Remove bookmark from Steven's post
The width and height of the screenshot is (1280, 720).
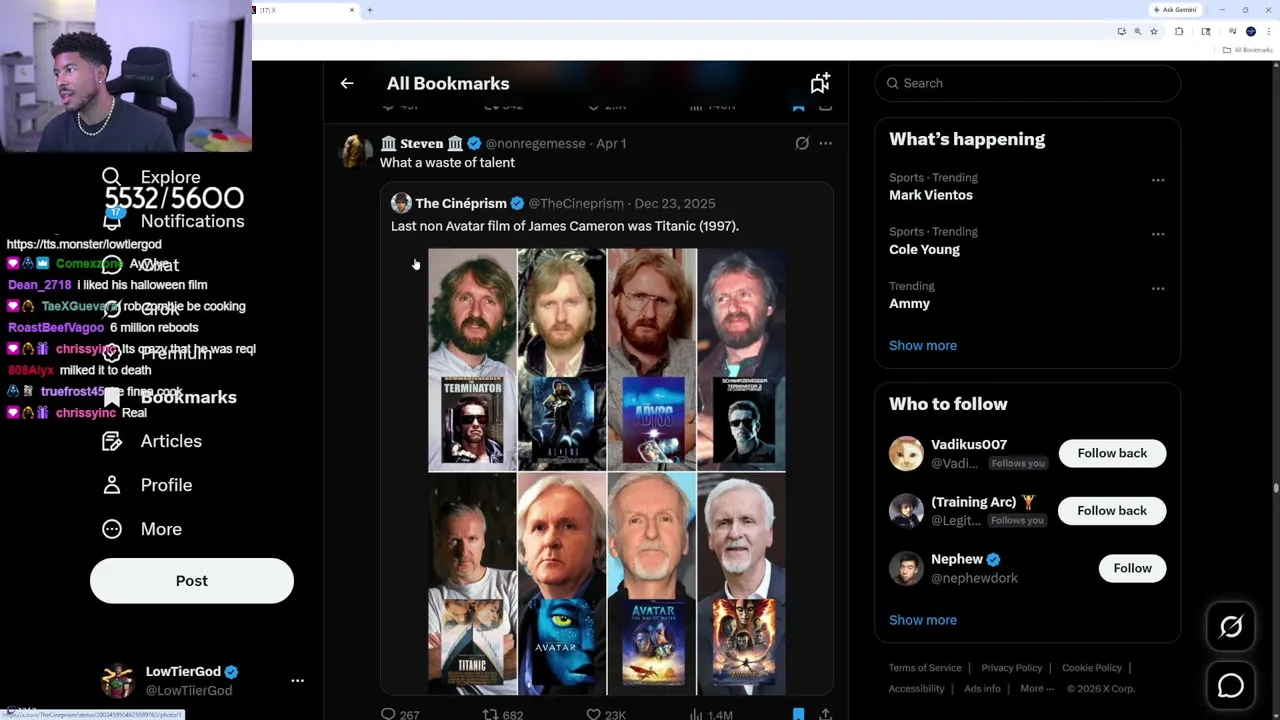click(798, 714)
